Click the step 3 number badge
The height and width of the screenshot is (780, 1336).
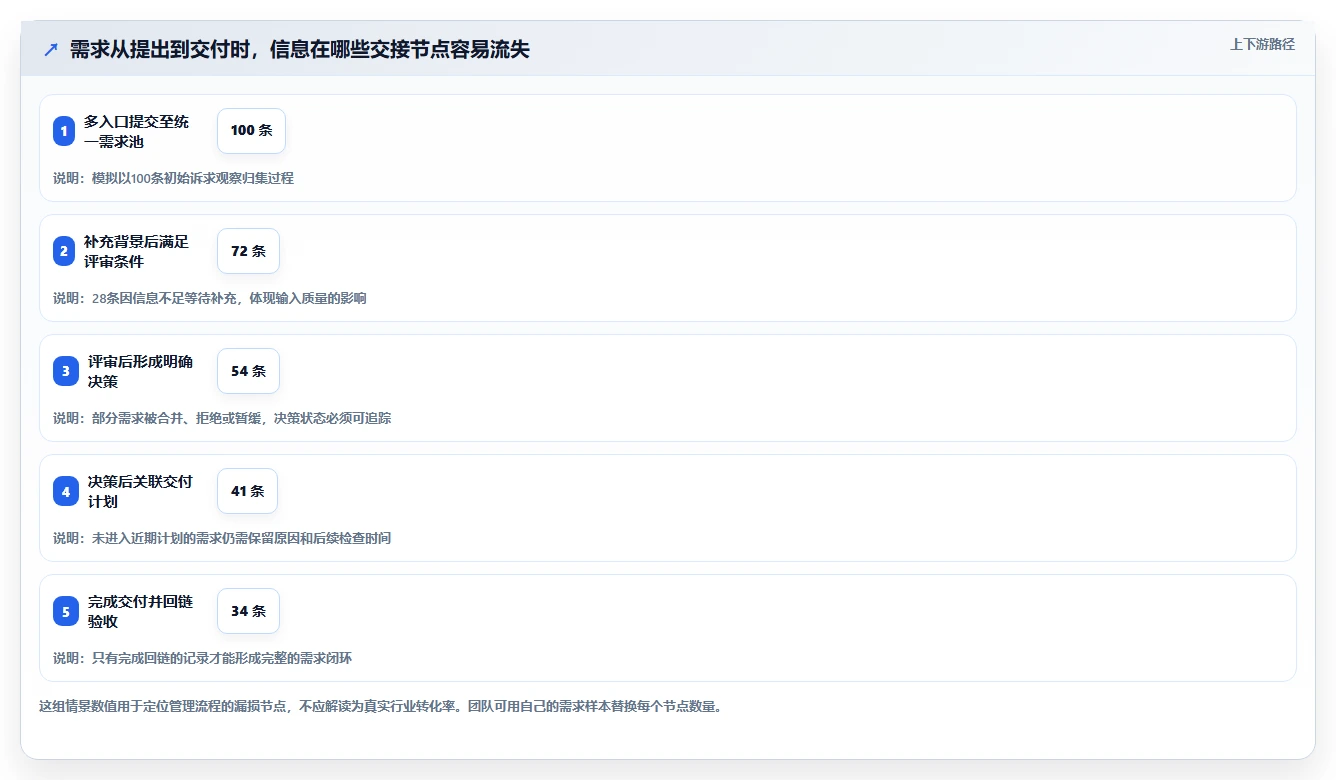[x=66, y=371]
